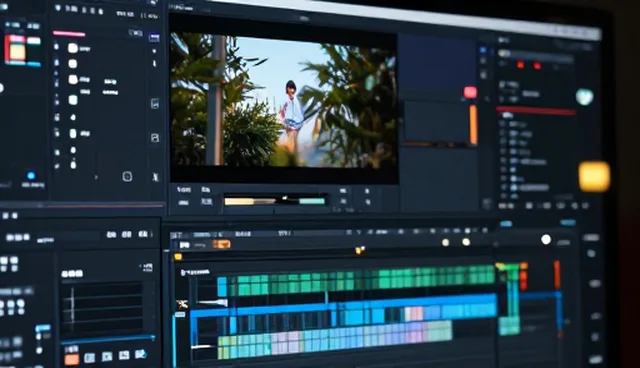Click the teal heart-shaped round icon

[584, 97]
